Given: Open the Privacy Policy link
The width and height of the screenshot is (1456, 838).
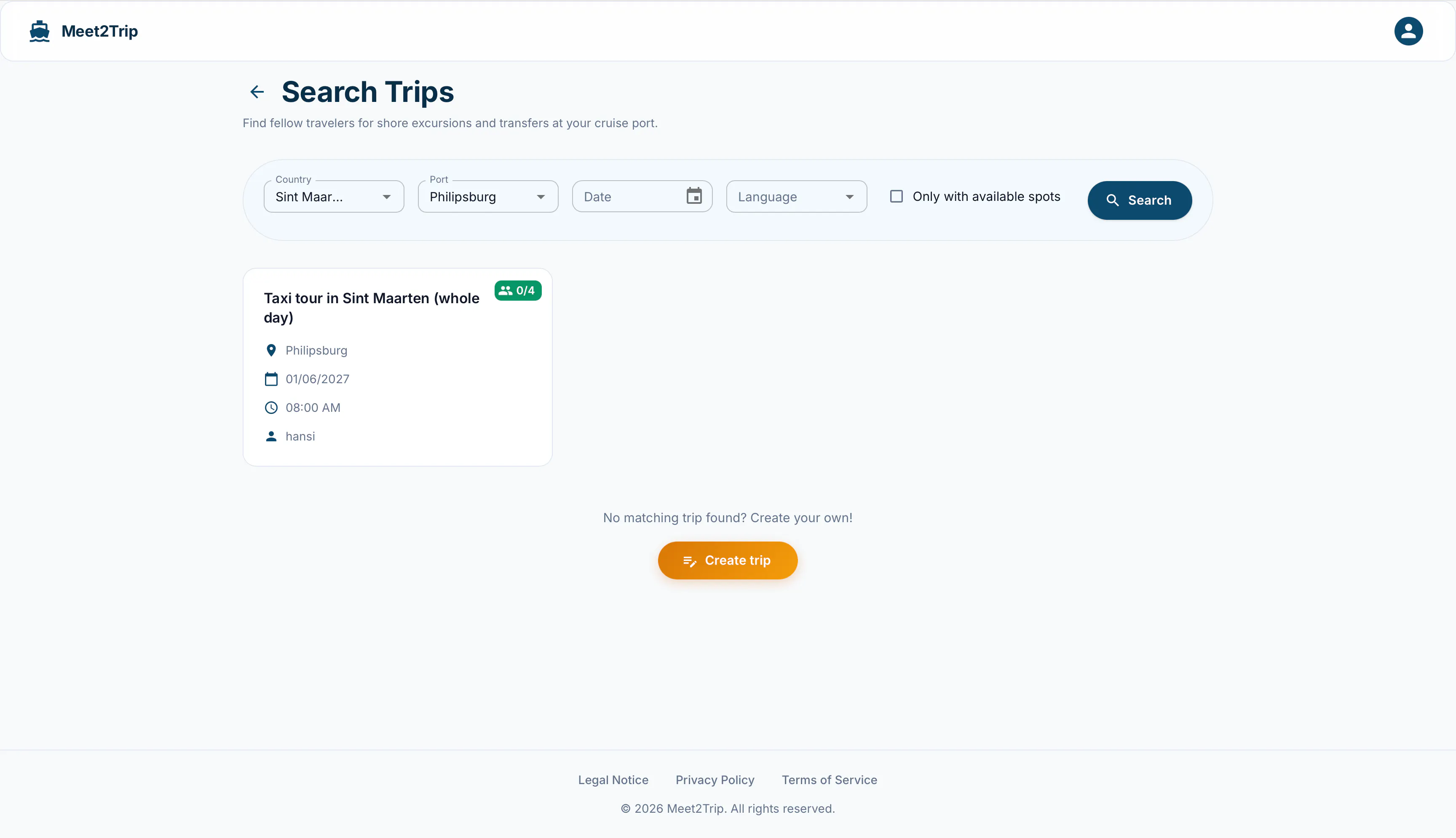Looking at the screenshot, I should click(x=715, y=780).
